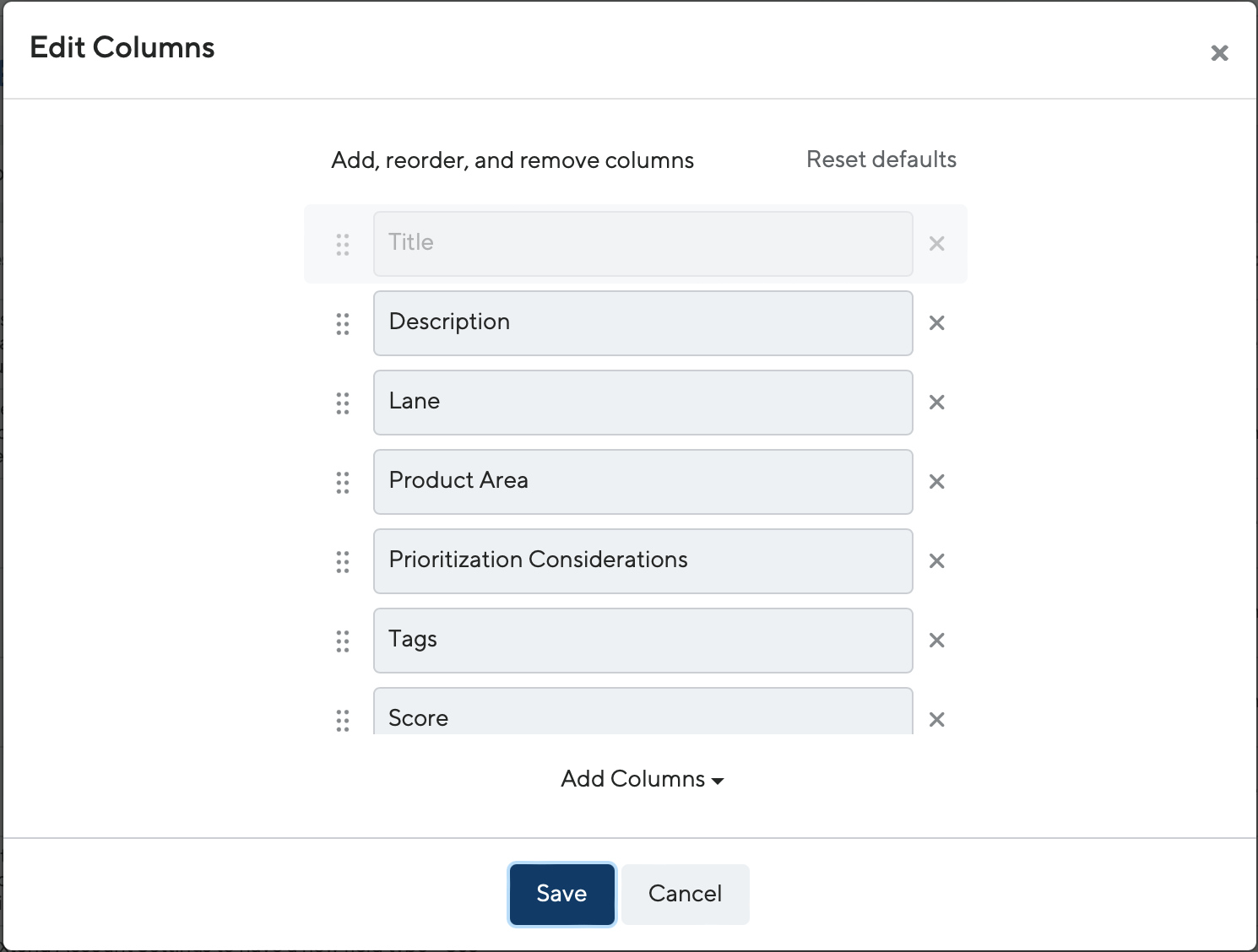Click inside the Title input field

(x=643, y=244)
